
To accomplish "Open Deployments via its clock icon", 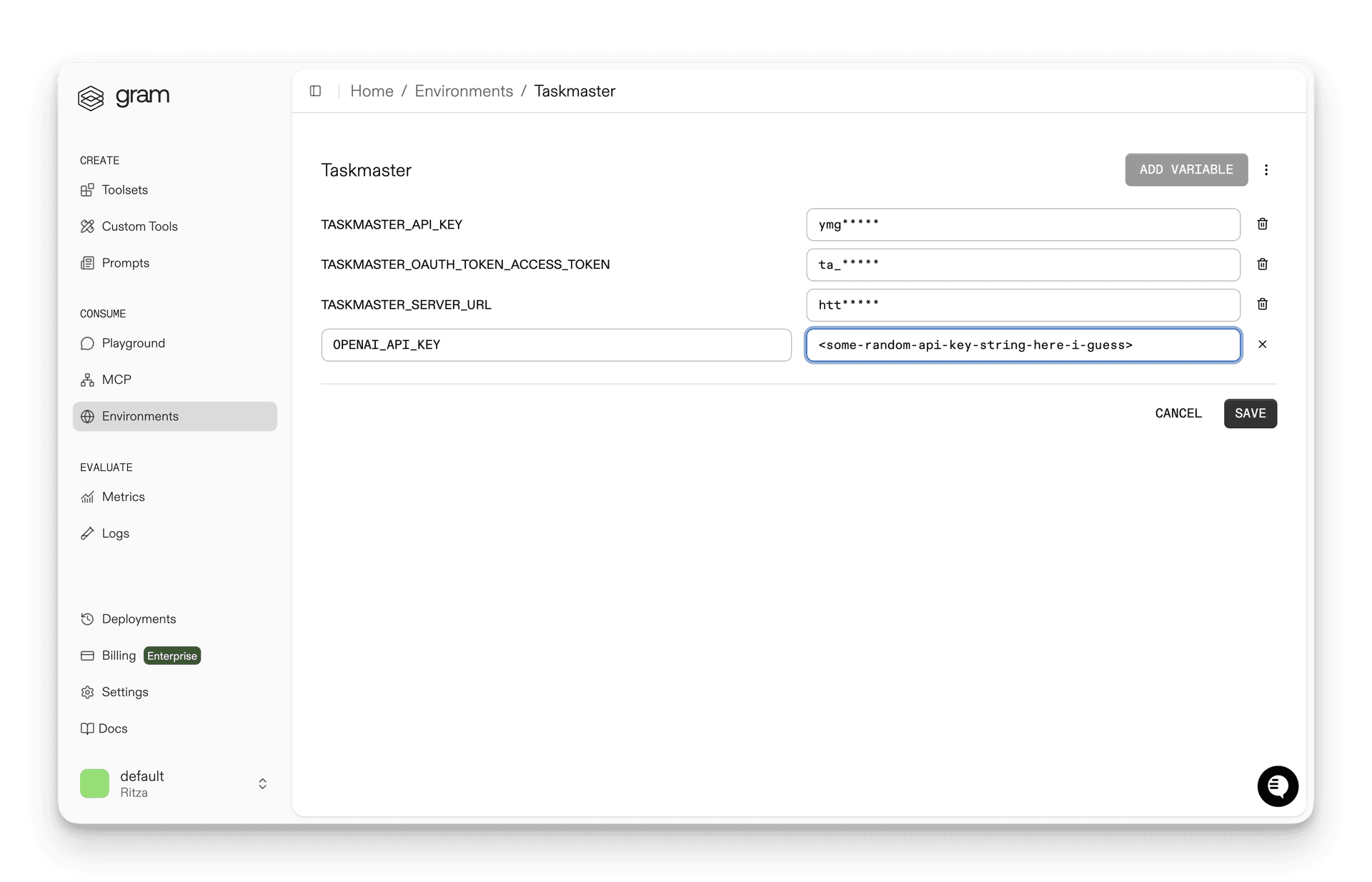I will point(87,619).
